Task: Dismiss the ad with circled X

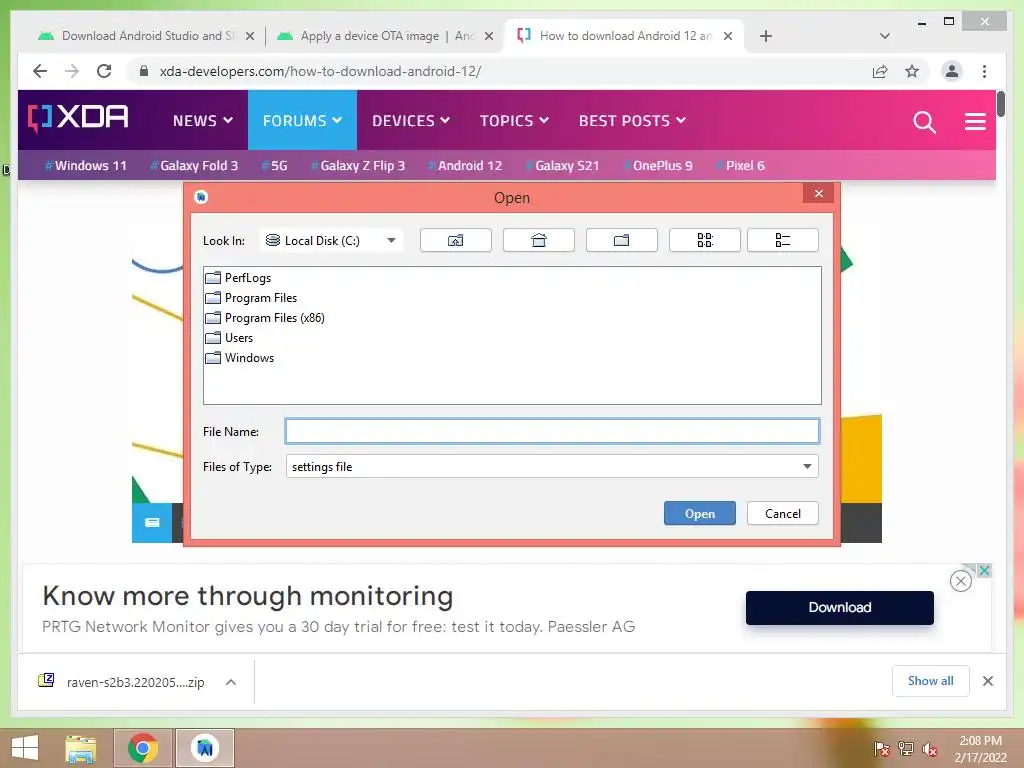Action: coord(961,581)
